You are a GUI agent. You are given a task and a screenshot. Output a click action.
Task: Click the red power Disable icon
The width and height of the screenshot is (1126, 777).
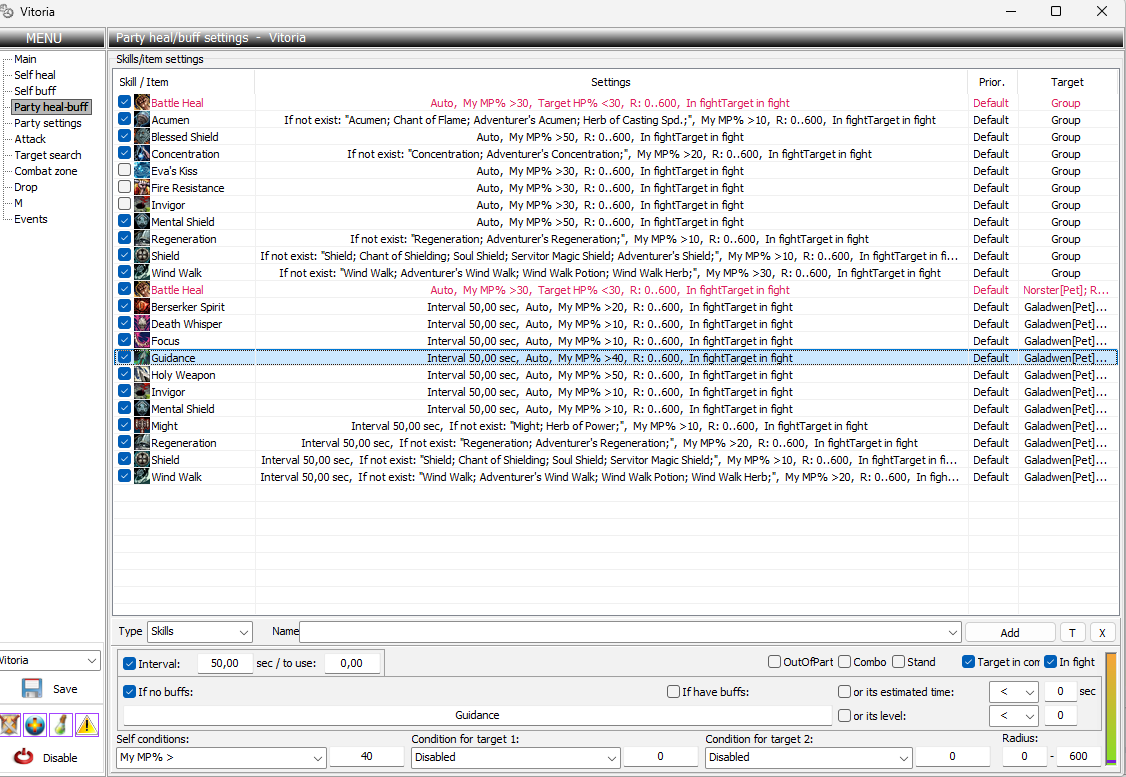pos(24,757)
